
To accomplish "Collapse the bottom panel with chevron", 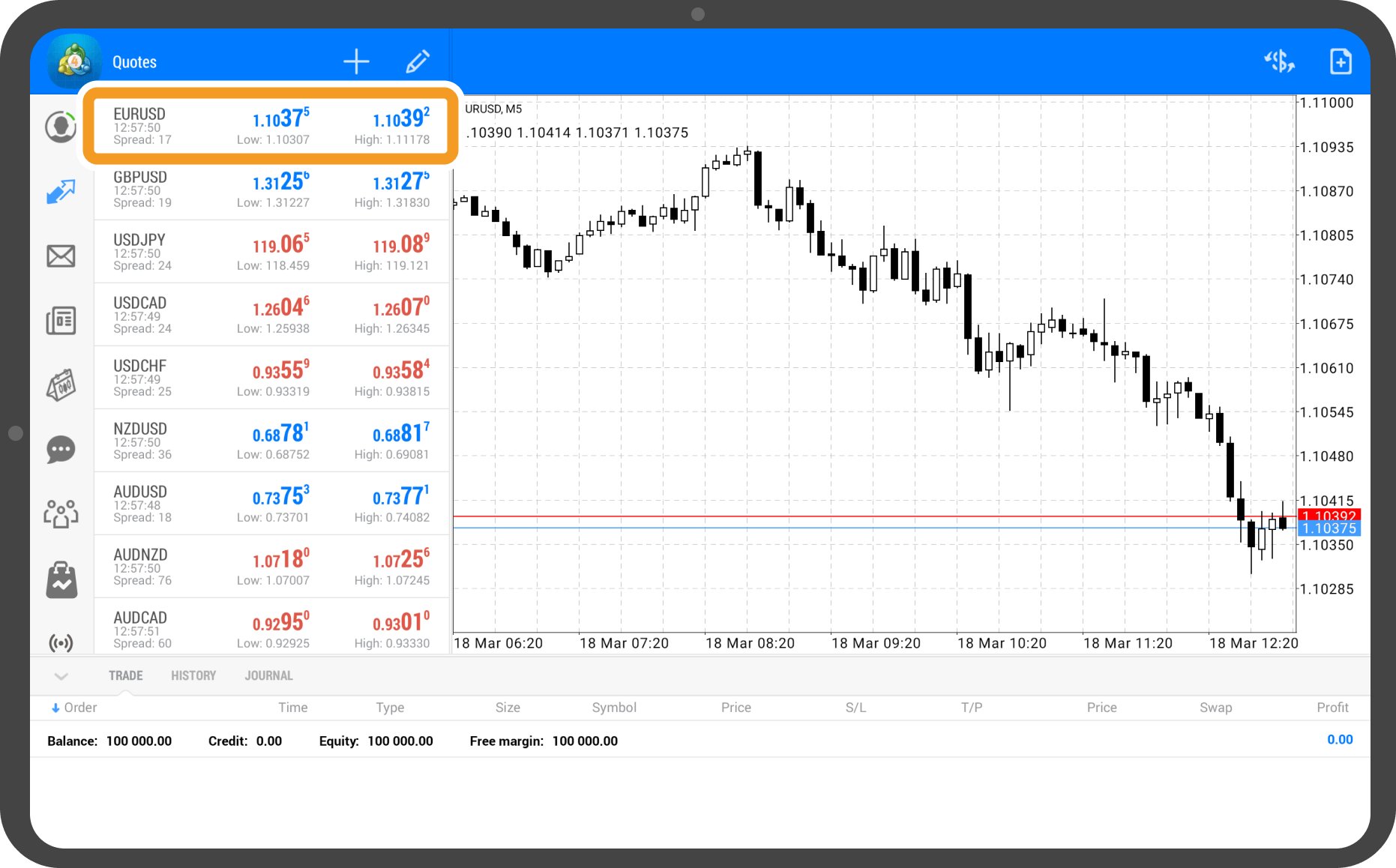I will 61,676.
